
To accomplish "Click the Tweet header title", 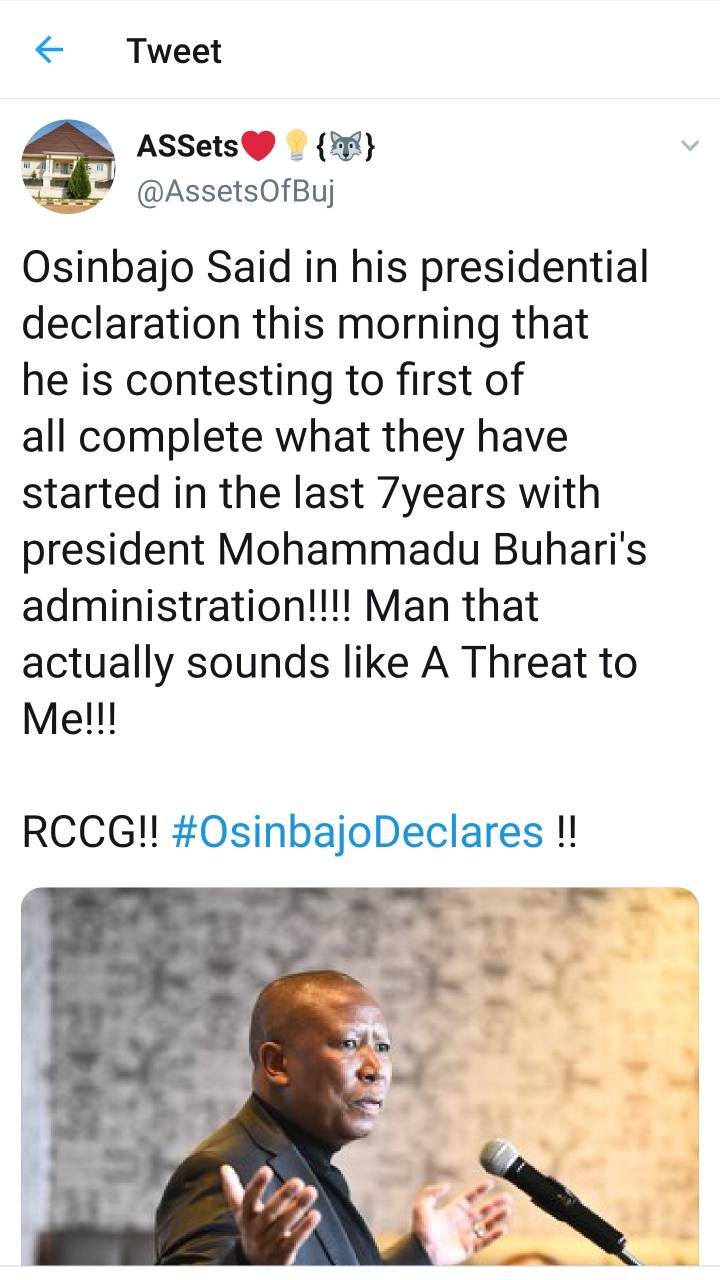I will [x=174, y=51].
